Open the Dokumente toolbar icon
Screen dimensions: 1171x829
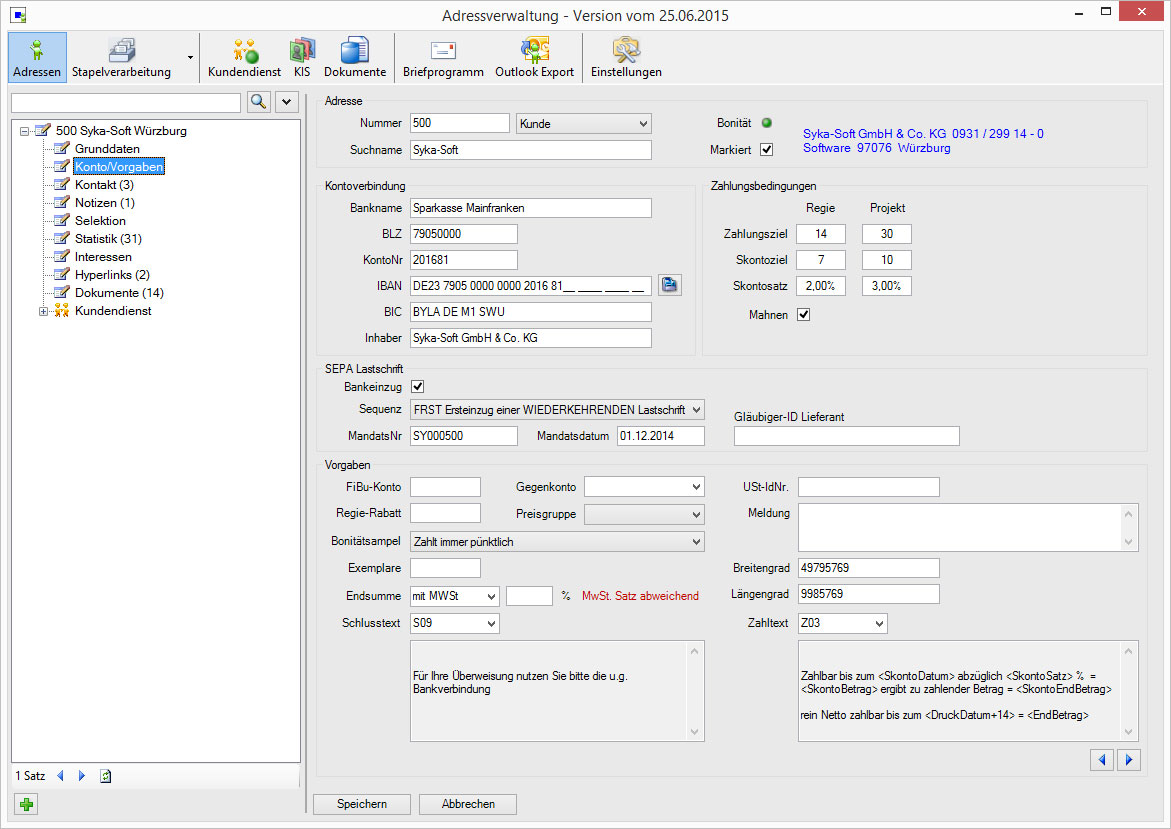point(354,57)
